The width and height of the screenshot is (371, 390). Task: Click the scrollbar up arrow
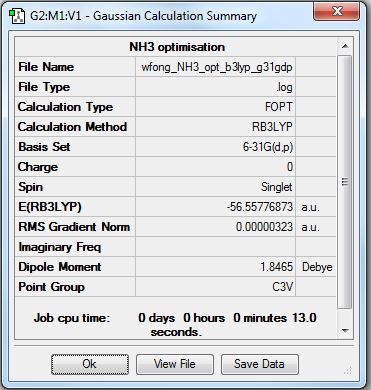coord(345,46)
